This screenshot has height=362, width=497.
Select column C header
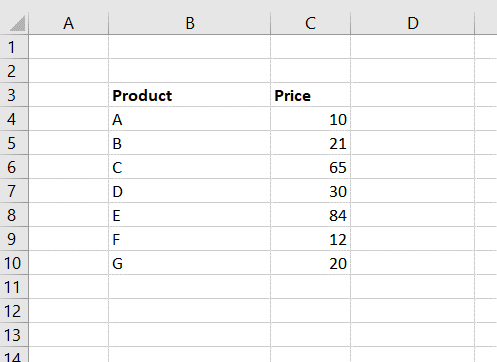pyautogui.click(x=310, y=23)
